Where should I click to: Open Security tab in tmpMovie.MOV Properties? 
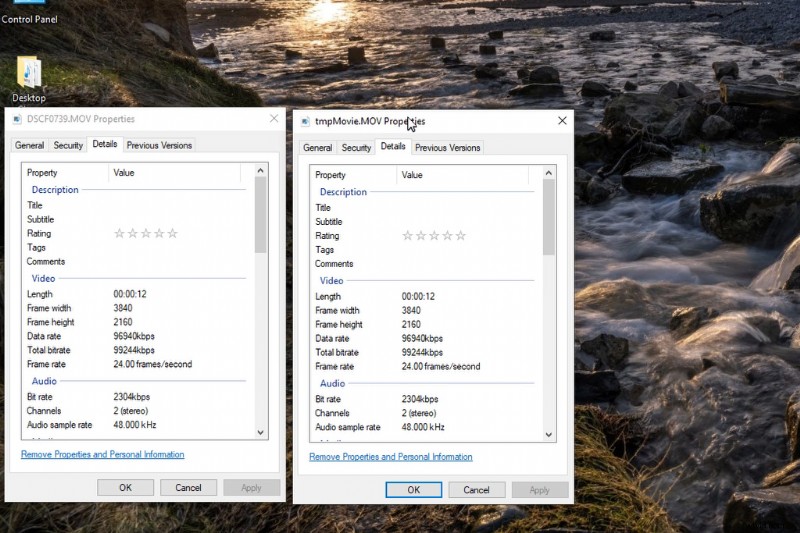pos(356,148)
